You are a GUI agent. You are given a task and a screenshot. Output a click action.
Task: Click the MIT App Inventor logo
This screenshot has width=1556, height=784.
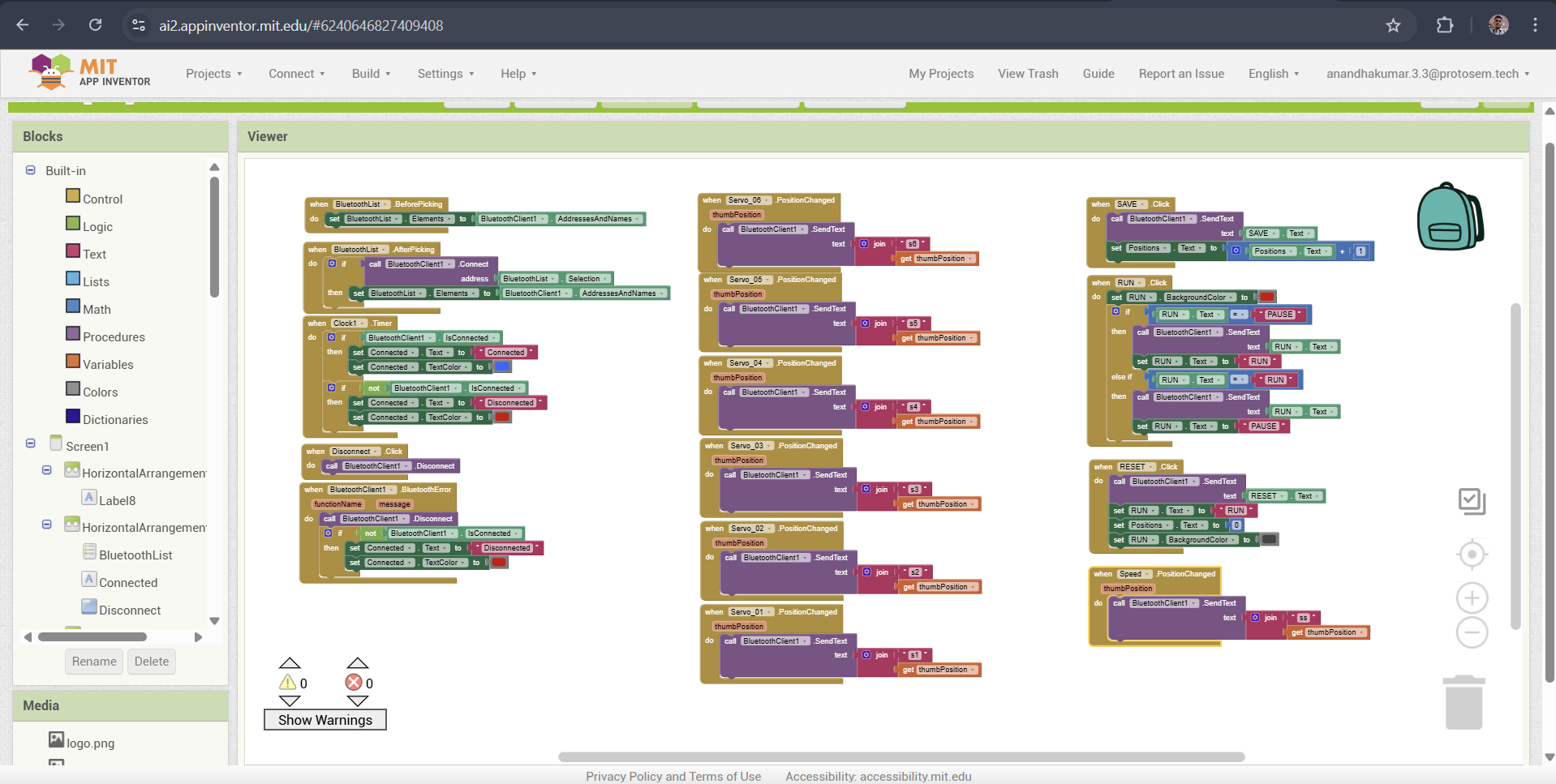[89, 72]
